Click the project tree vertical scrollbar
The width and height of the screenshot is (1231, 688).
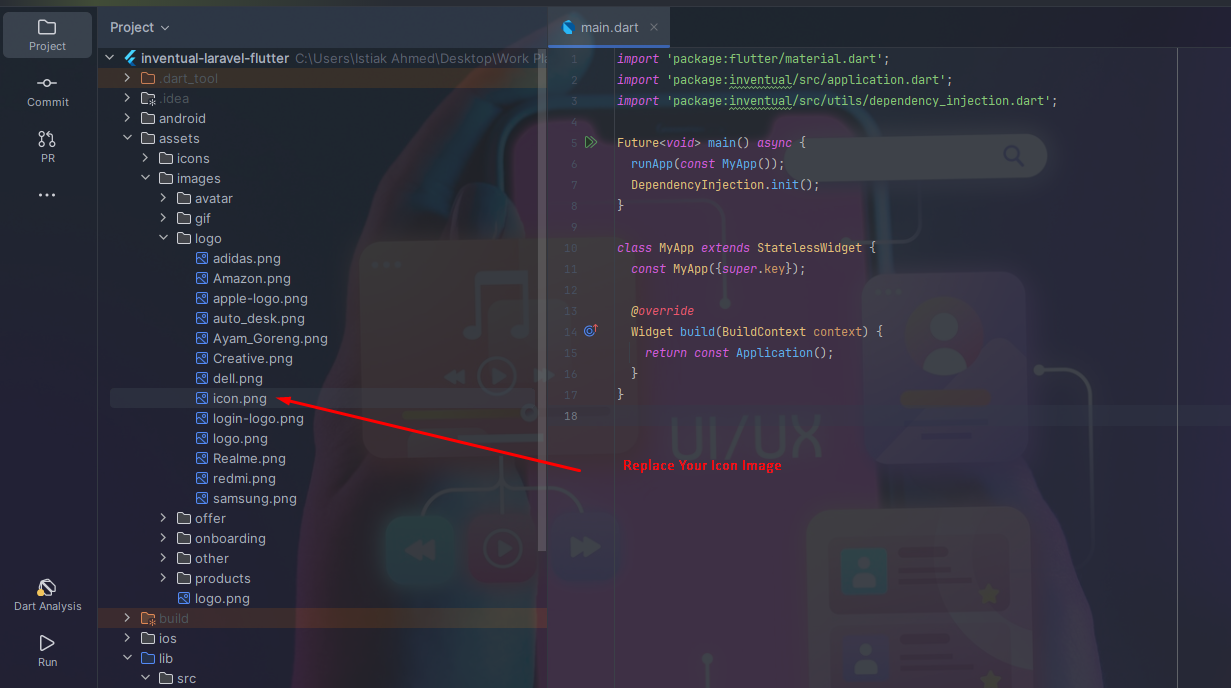pyautogui.click(x=543, y=300)
